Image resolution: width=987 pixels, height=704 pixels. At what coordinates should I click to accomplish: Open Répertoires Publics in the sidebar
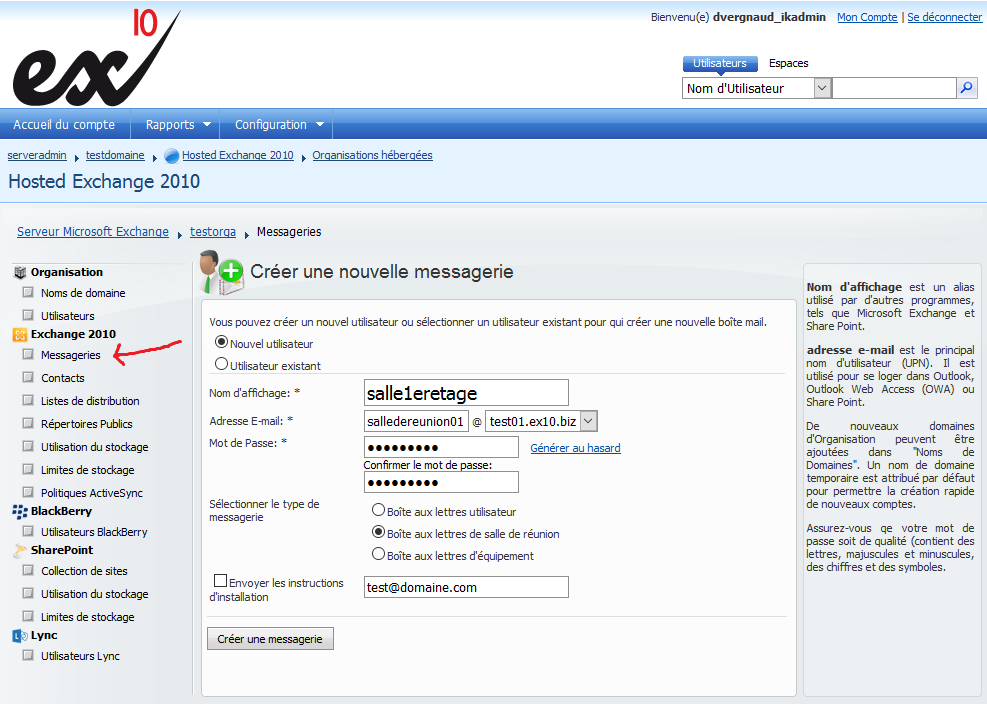(87, 424)
